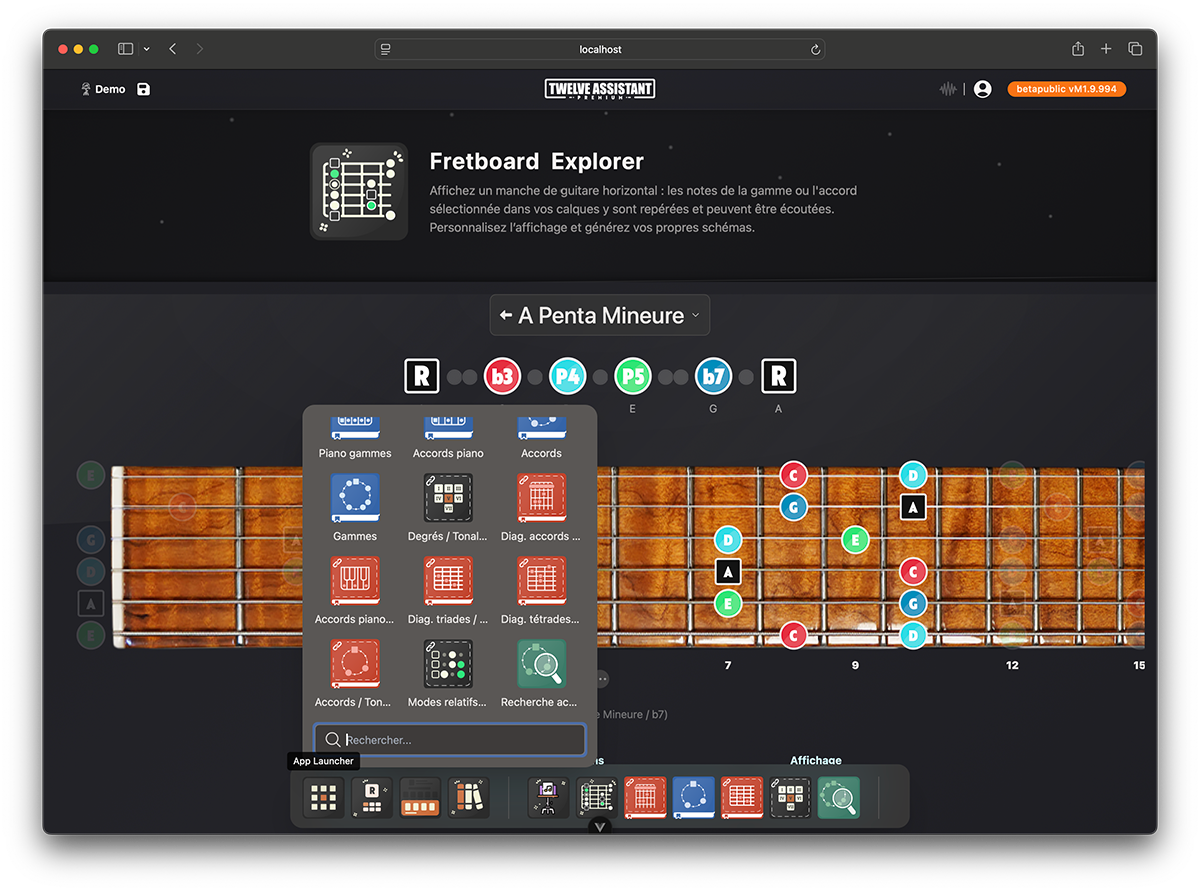This screenshot has width=1200, height=891.
Task: Select the P5 interval badge
Action: point(633,377)
